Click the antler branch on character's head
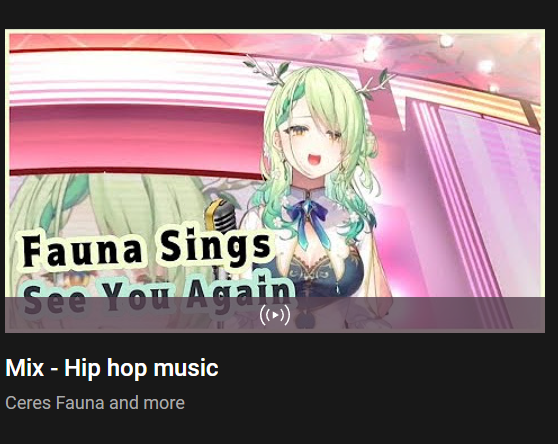The width and height of the screenshot is (558, 444). pyautogui.click(x=268, y=70)
